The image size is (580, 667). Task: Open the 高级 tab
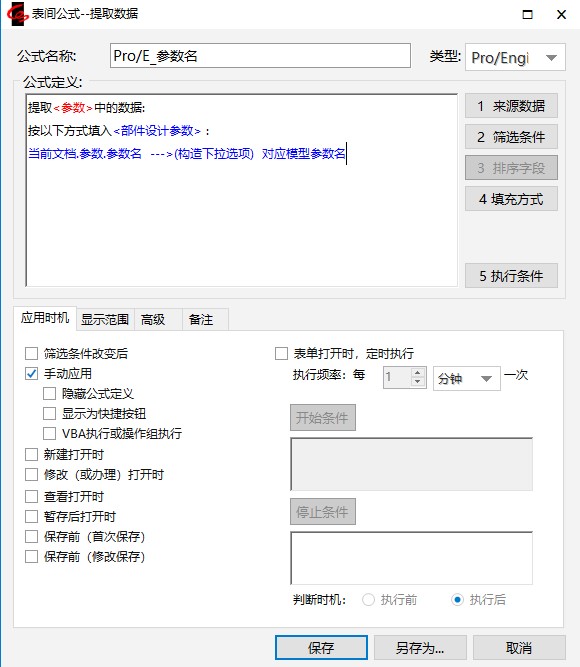click(153, 319)
